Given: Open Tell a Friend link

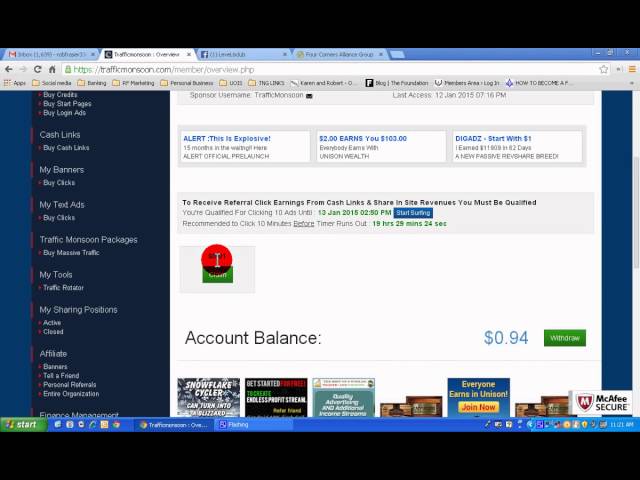Looking at the screenshot, I should (61, 376).
